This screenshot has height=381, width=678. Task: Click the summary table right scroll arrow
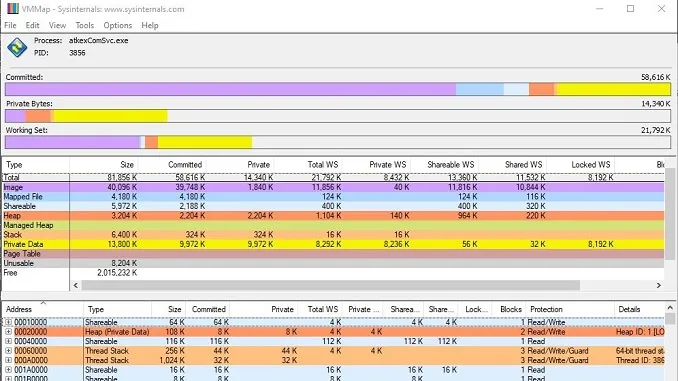[659, 285]
